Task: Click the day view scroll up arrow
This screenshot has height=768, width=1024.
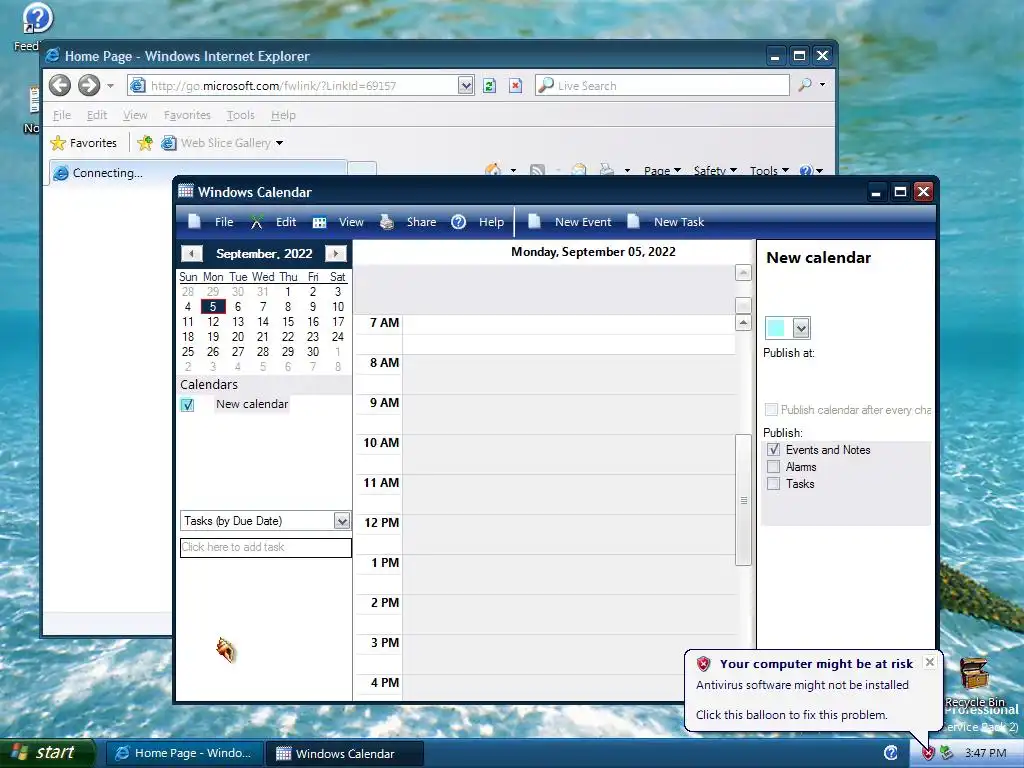Action: coord(743,322)
